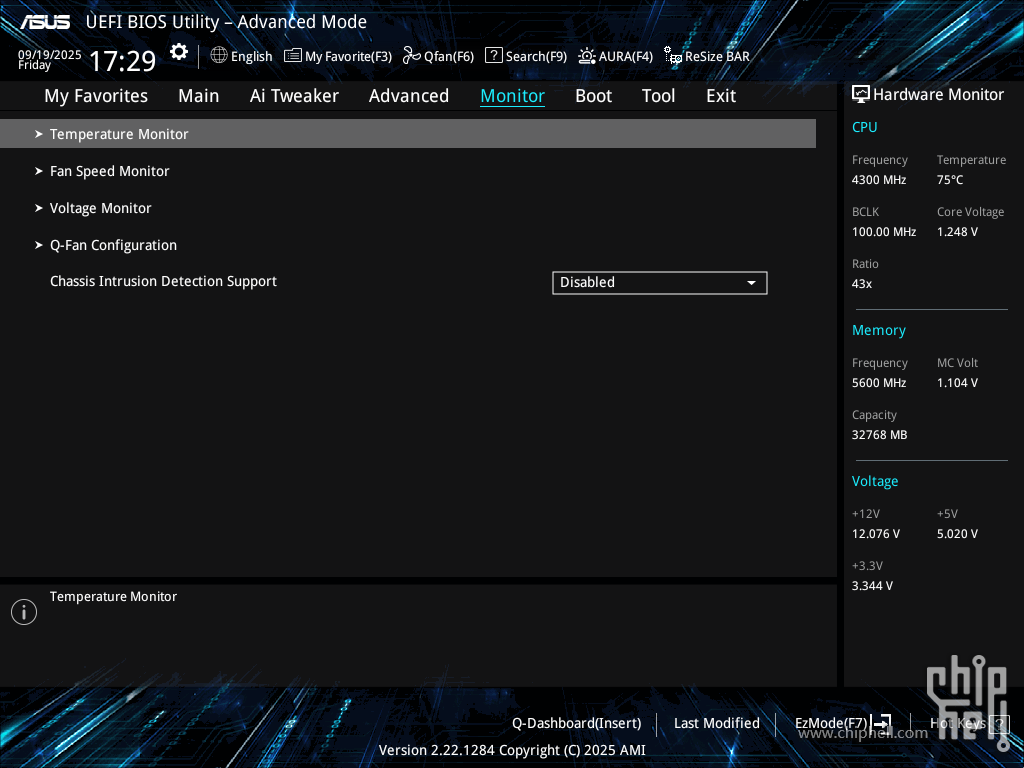Click the 09/19/2025 date
This screenshot has width=1024, height=768.
click(x=50, y=54)
